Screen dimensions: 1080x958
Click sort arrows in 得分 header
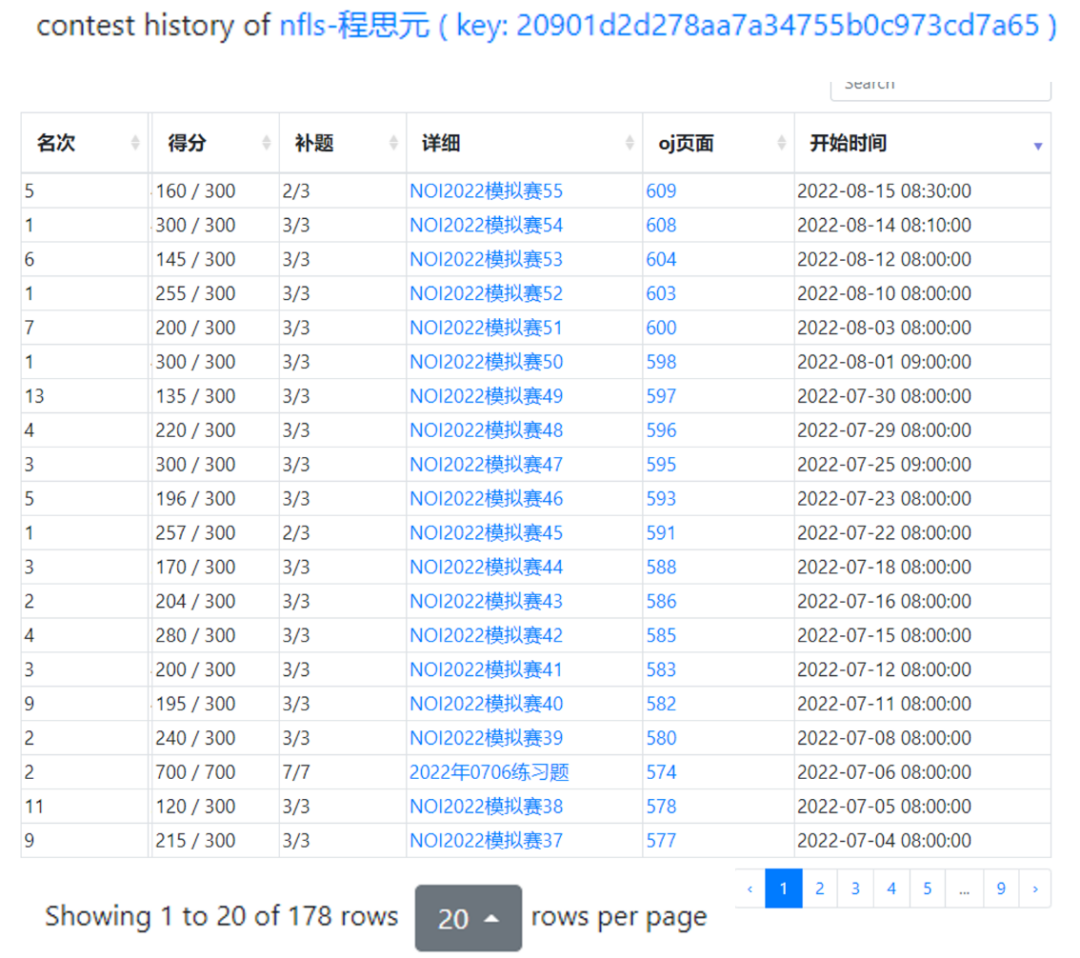266,144
